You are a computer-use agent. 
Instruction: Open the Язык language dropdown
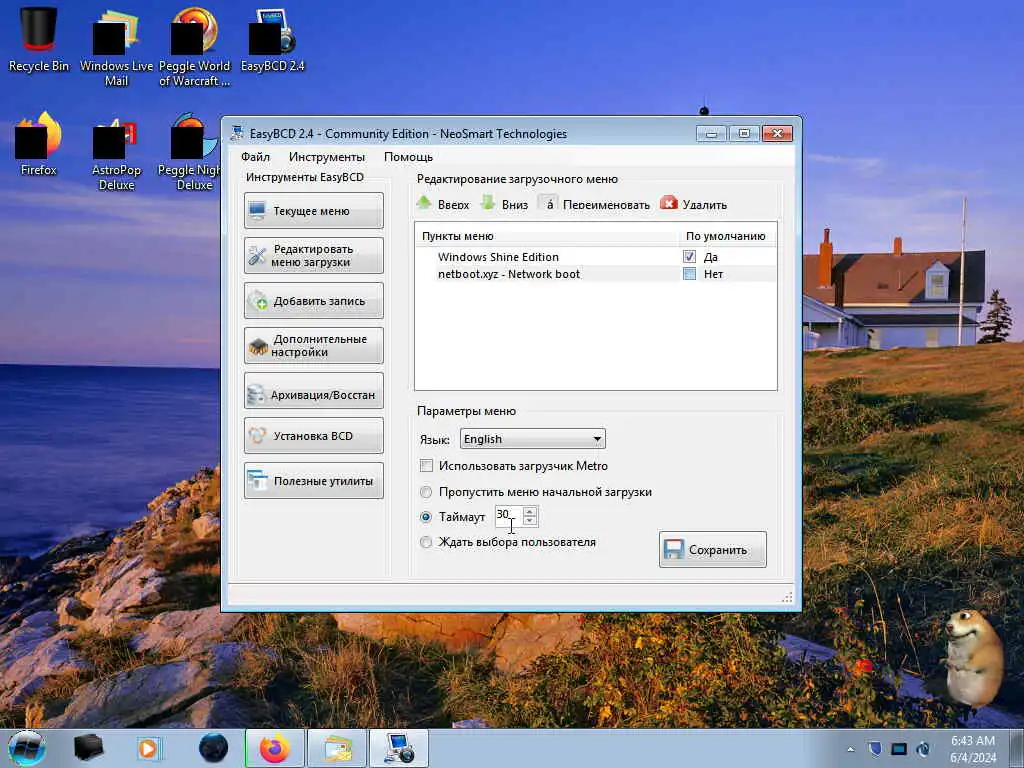tap(533, 439)
